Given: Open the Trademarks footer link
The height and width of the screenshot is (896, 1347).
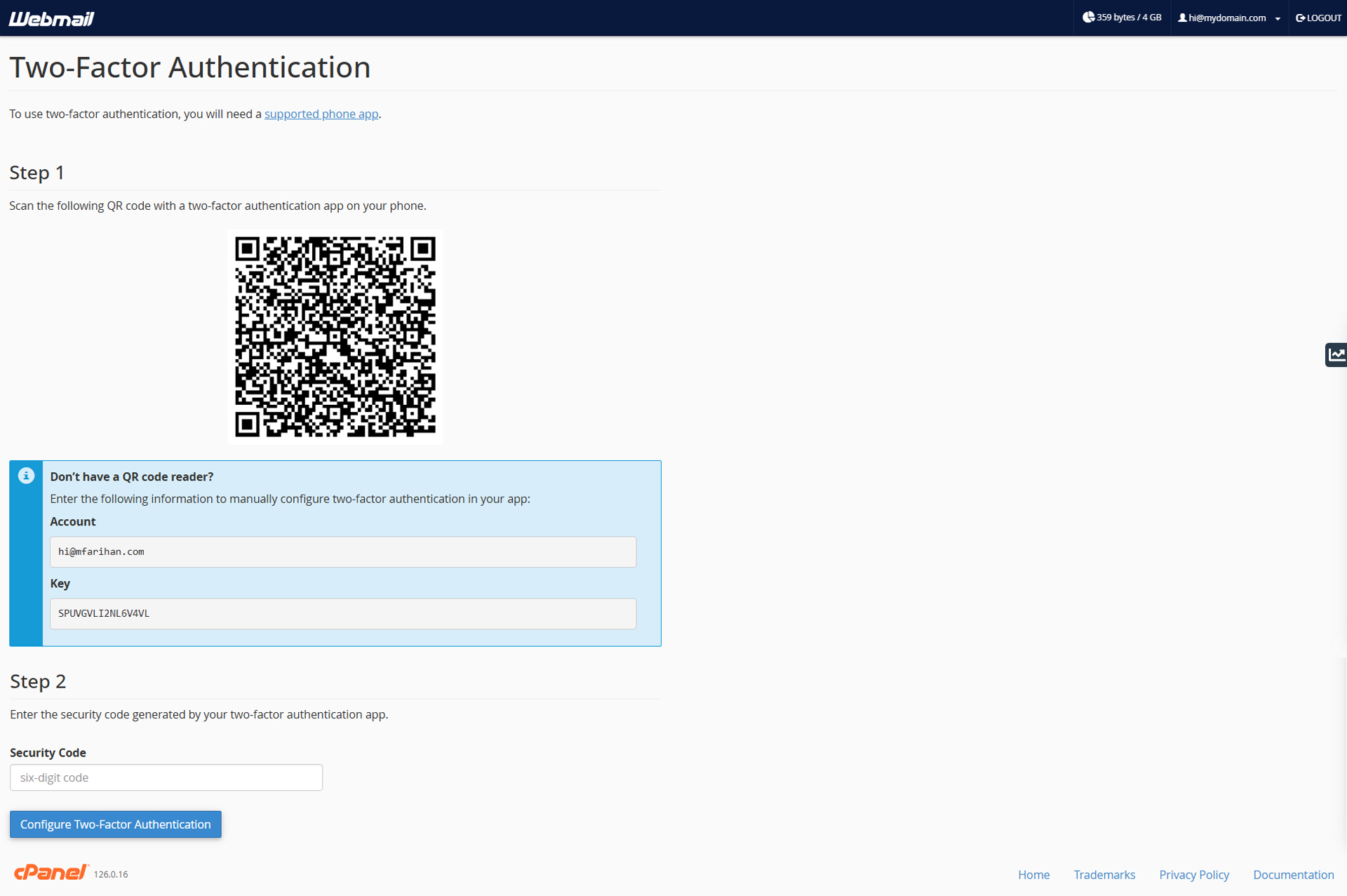Looking at the screenshot, I should click(x=1104, y=875).
